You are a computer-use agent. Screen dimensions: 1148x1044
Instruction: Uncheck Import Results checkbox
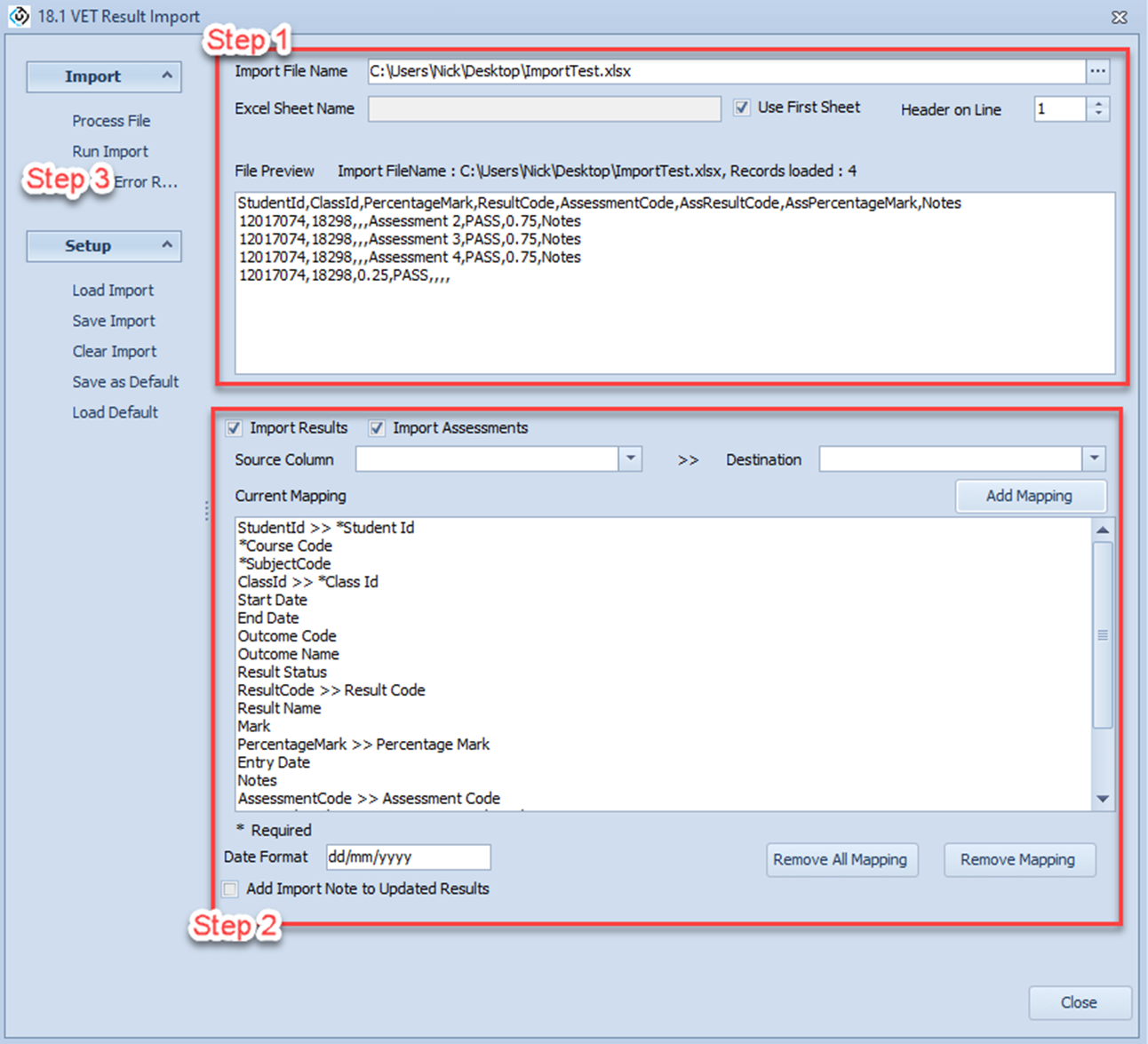click(234, 428)
